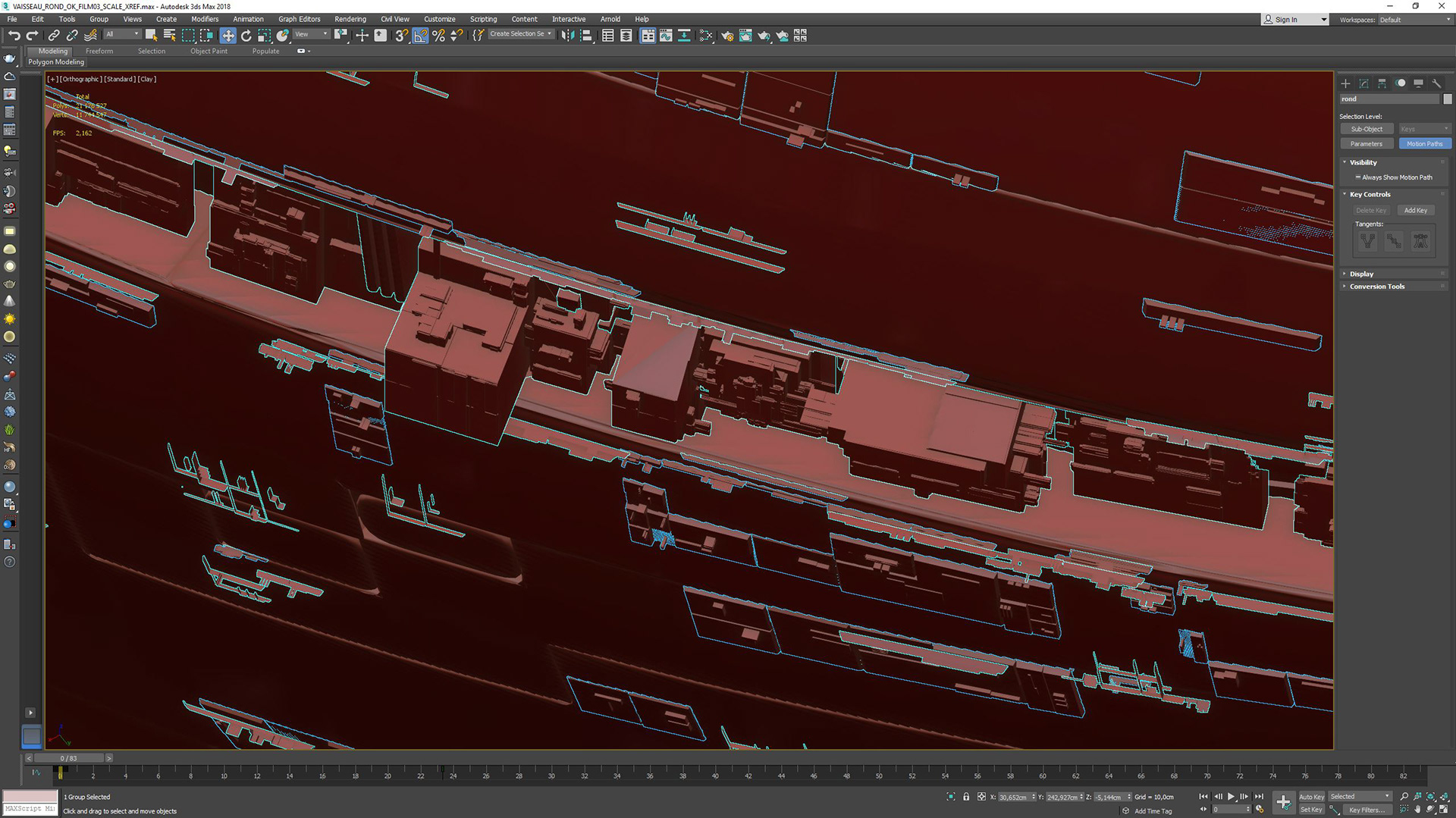Open the Rendering menu
This screenshot has height=818, width=1456.
click(x=350, y=19)
